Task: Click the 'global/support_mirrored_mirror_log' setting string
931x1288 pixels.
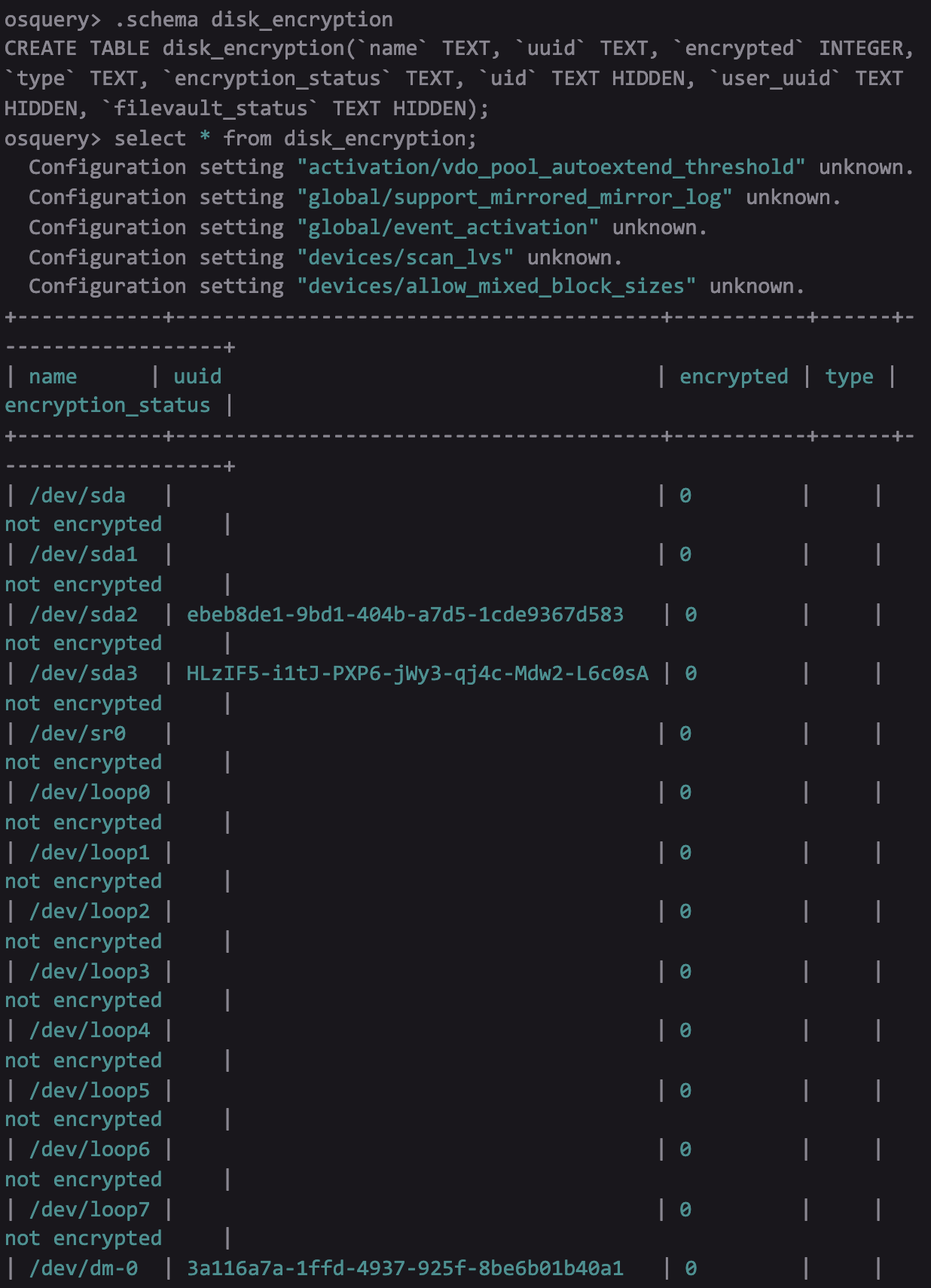Action: (x=514, y=197)
